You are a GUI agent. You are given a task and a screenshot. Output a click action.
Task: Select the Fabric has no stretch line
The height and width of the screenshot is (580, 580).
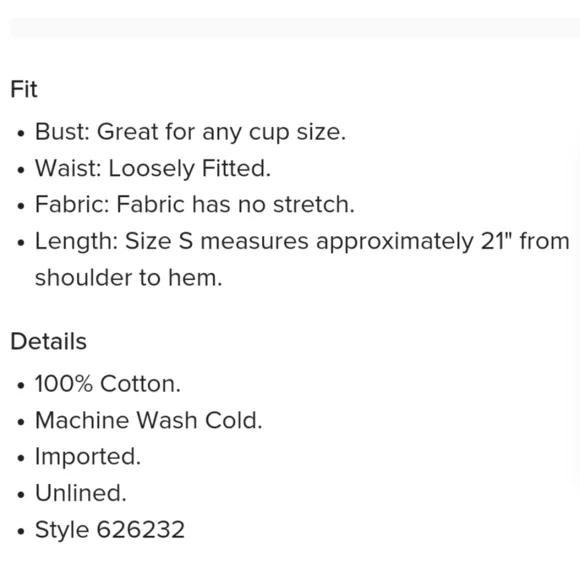point(195,204)
